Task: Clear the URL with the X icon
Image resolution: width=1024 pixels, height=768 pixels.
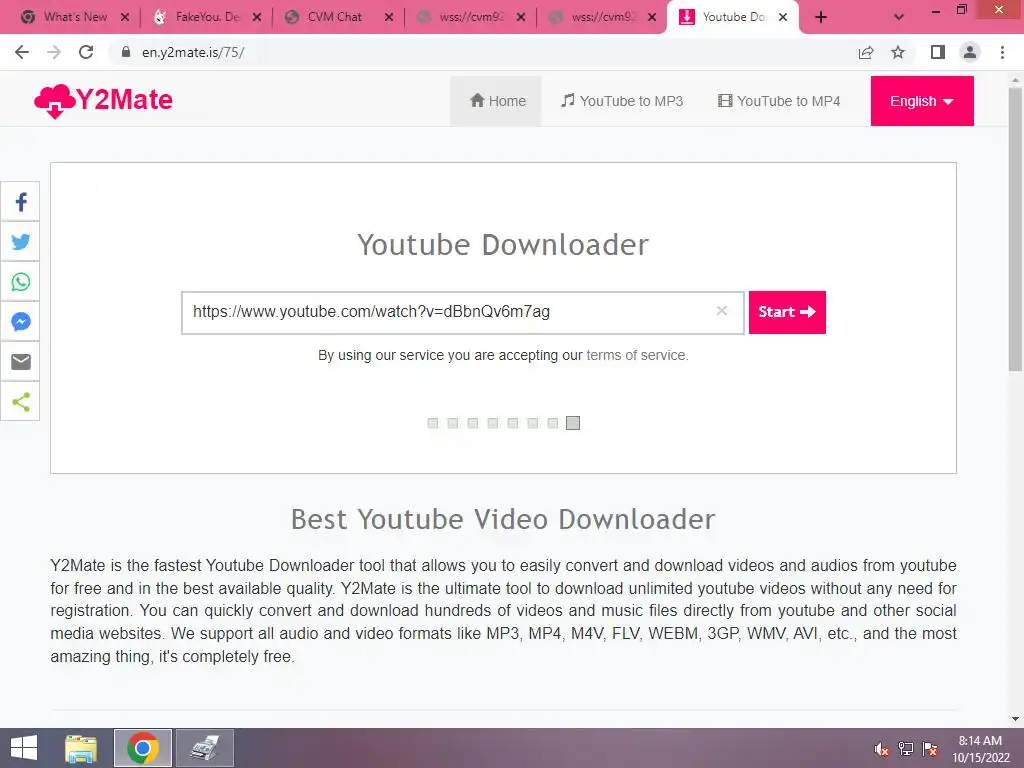Action: click(722, 311)
